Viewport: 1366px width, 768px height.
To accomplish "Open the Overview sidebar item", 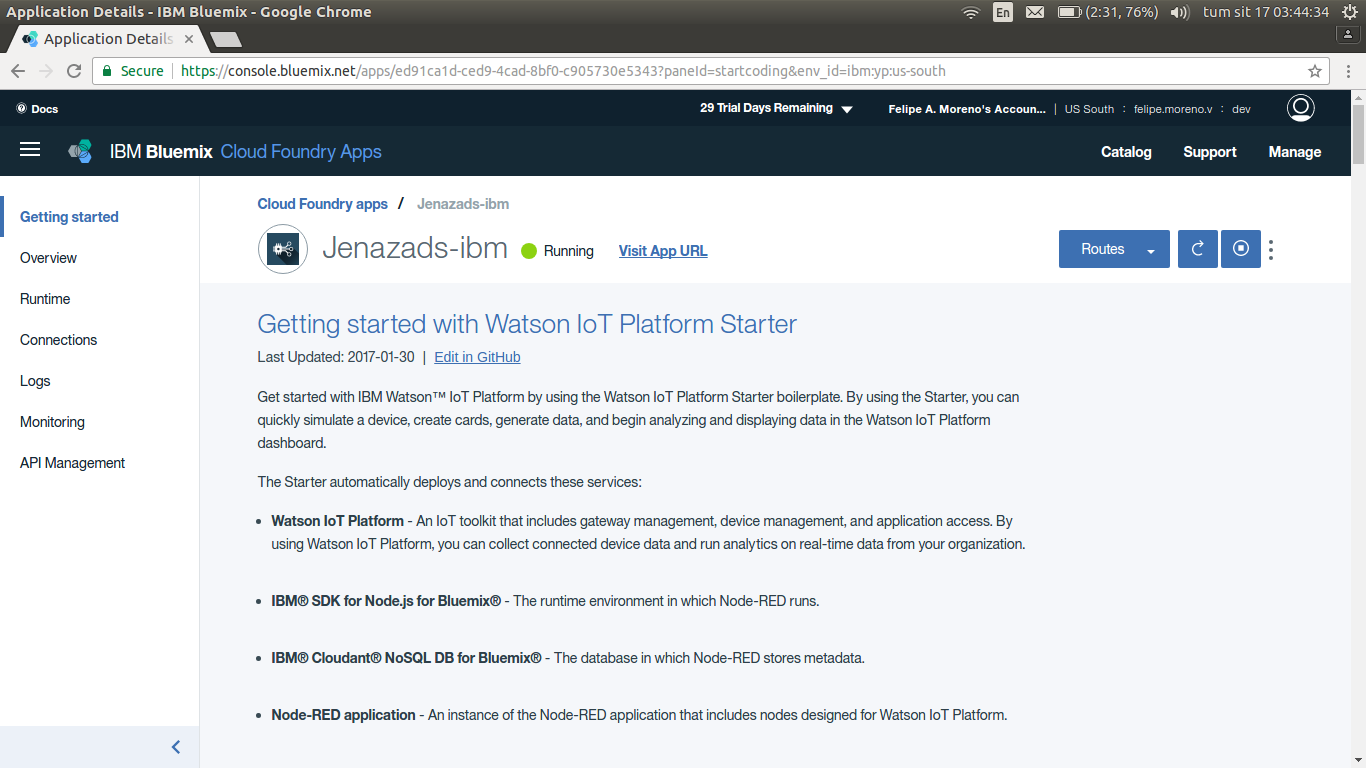I will point(48,258).
